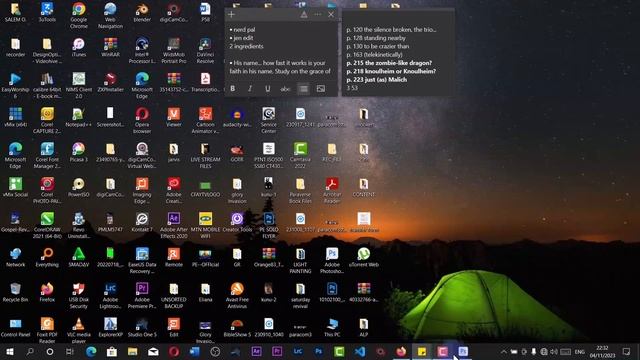The height and width of the screenshot is (360, 640).
Task: Open the iTunes desktop shortcut
Action: pos(79,47)
